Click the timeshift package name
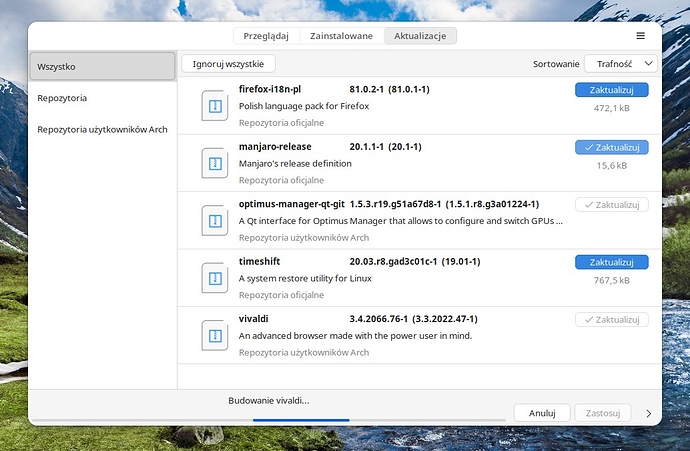This screenshot has width=690, height=451. click(259, 261)
